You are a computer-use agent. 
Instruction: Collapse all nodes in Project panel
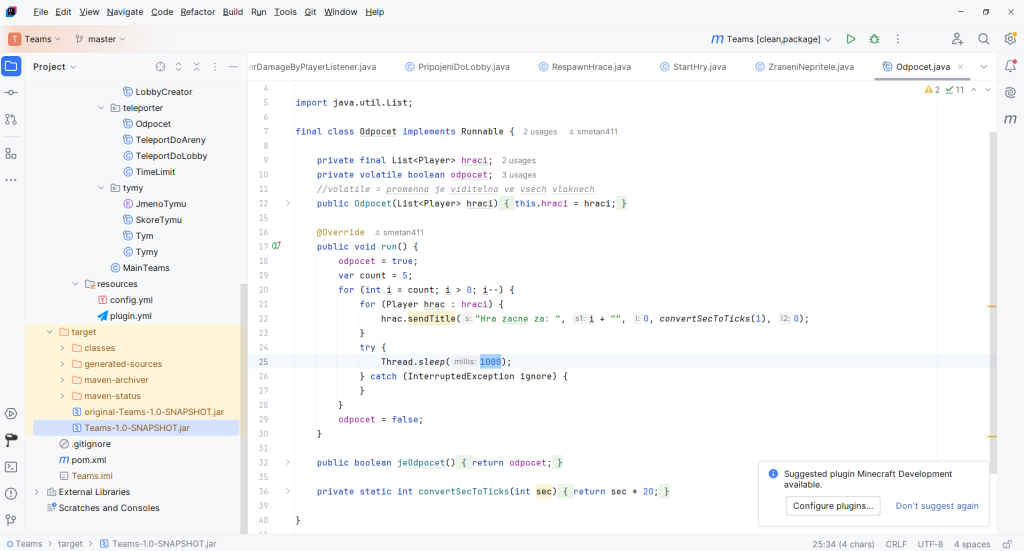(197, 67)
